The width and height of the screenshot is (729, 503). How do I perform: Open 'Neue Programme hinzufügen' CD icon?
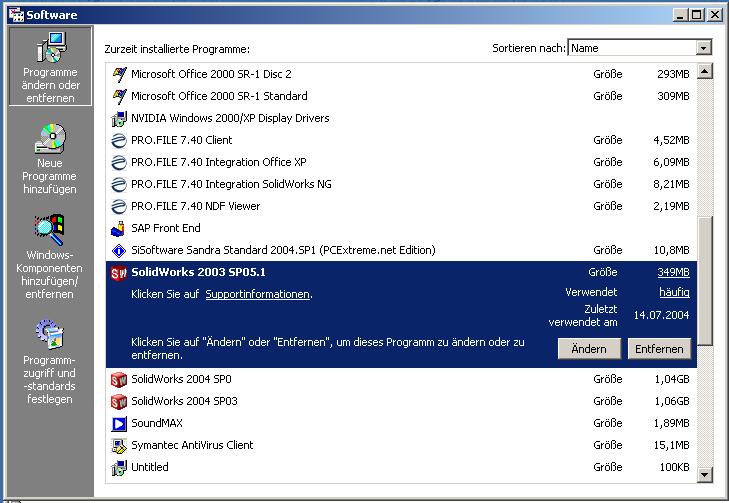[50, 138]
